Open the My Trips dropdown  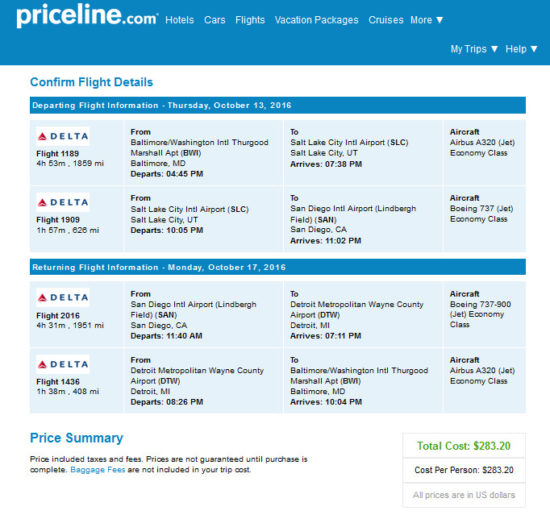pyautogui.click(x=474, y=49)
